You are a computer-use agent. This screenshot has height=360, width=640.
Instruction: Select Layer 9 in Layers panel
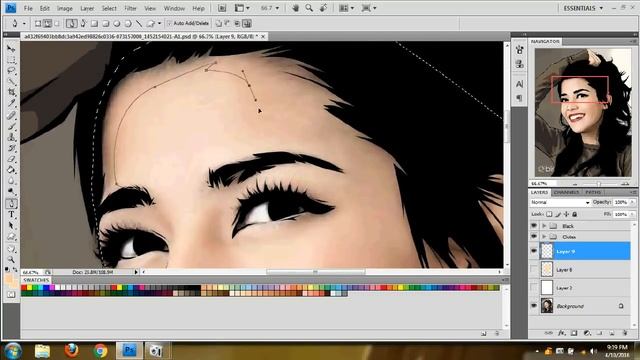pos(585,251)
